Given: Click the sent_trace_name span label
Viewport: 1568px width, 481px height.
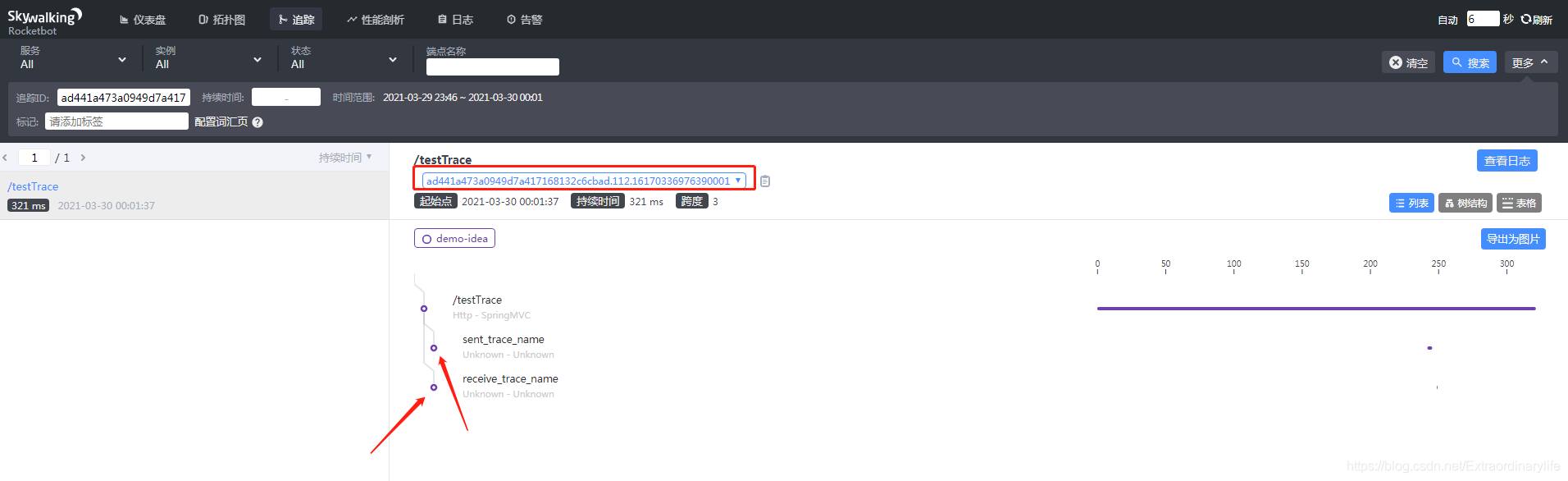Looking at the screenshot, I should [x=504, y=339].
